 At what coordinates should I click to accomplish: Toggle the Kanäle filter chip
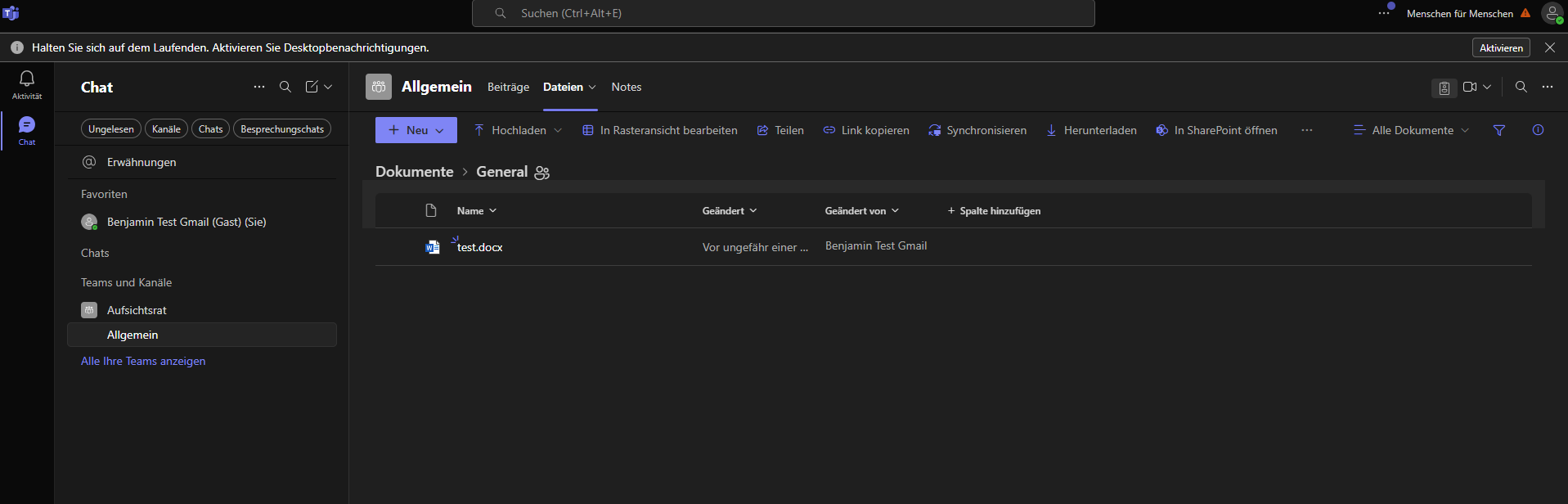[x=166, y=129]
